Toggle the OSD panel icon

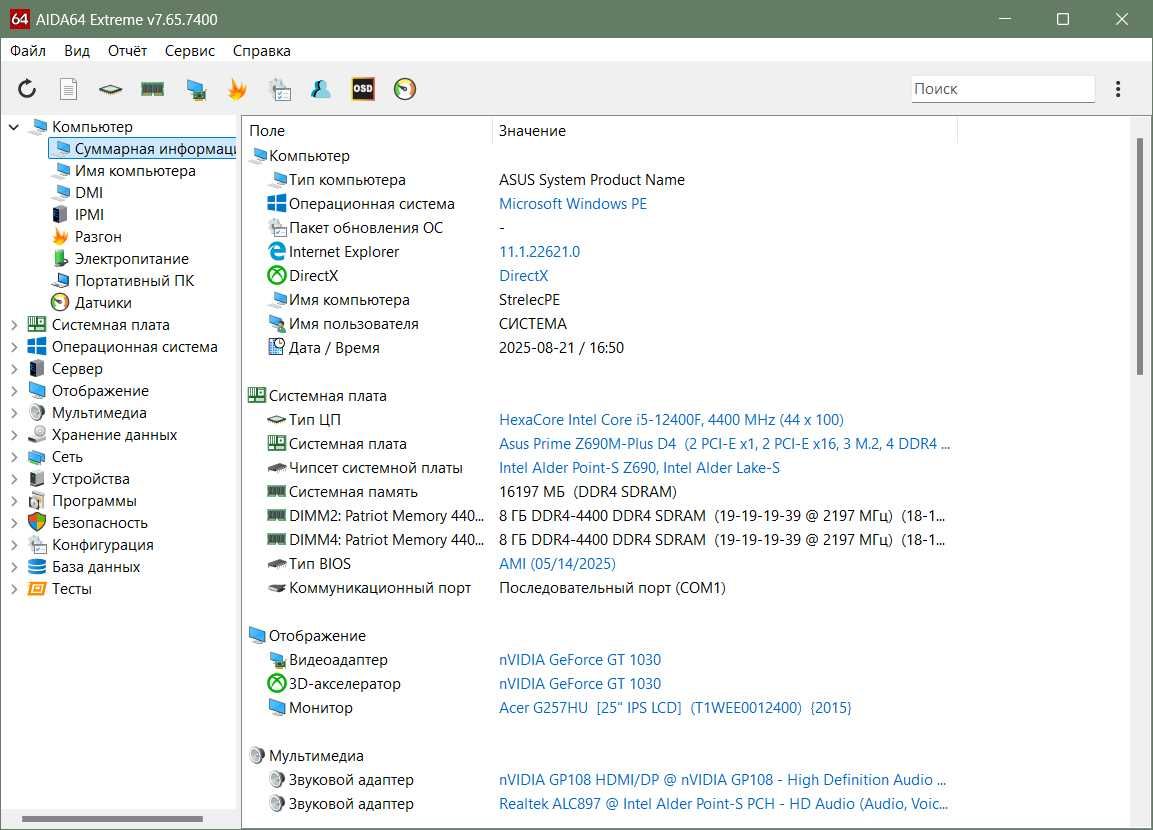coord(363,89)
